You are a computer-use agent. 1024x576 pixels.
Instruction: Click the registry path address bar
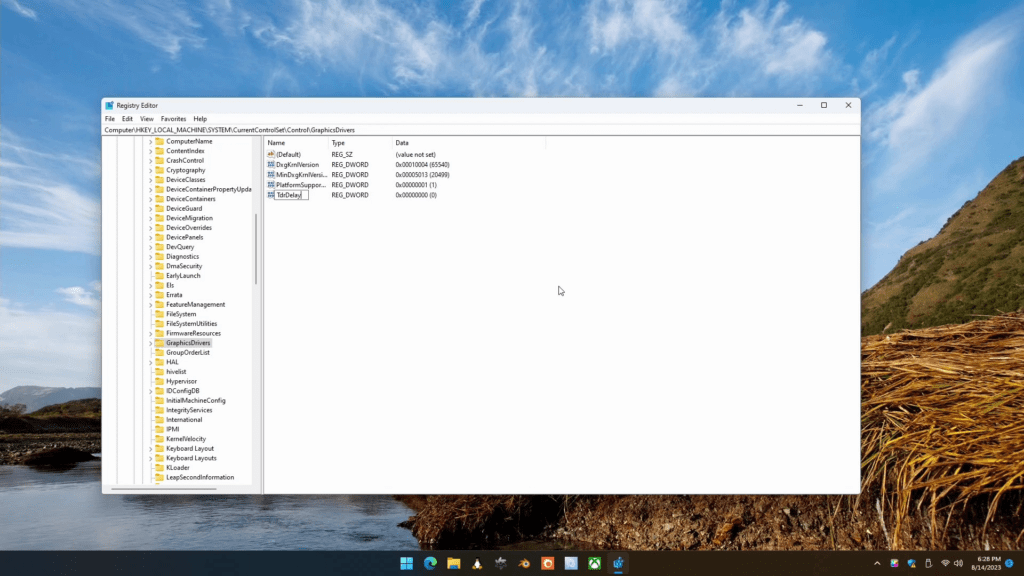481,130
